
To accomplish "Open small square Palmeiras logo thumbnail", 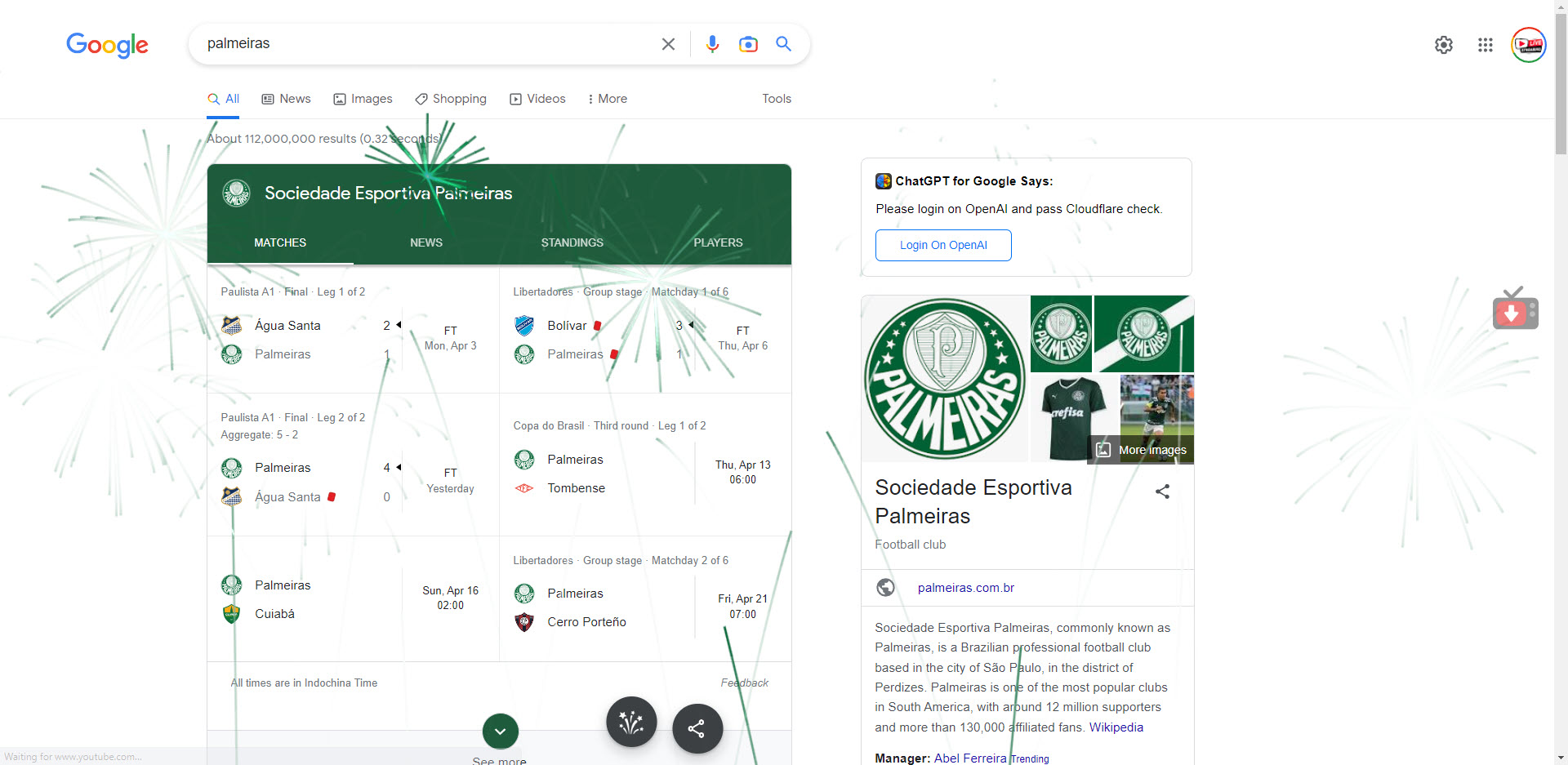I will click(1062, 334).
